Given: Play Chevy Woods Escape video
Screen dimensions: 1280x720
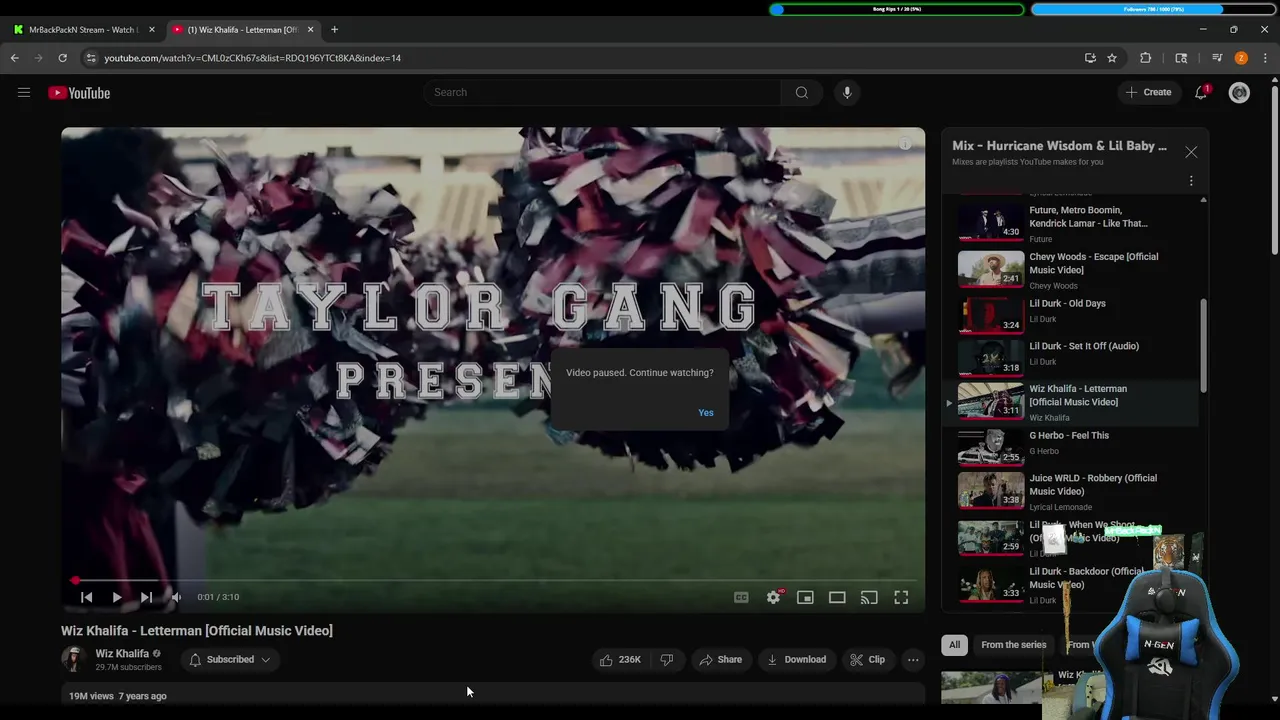Looking at the screenshot, I should click(1078, 268).
